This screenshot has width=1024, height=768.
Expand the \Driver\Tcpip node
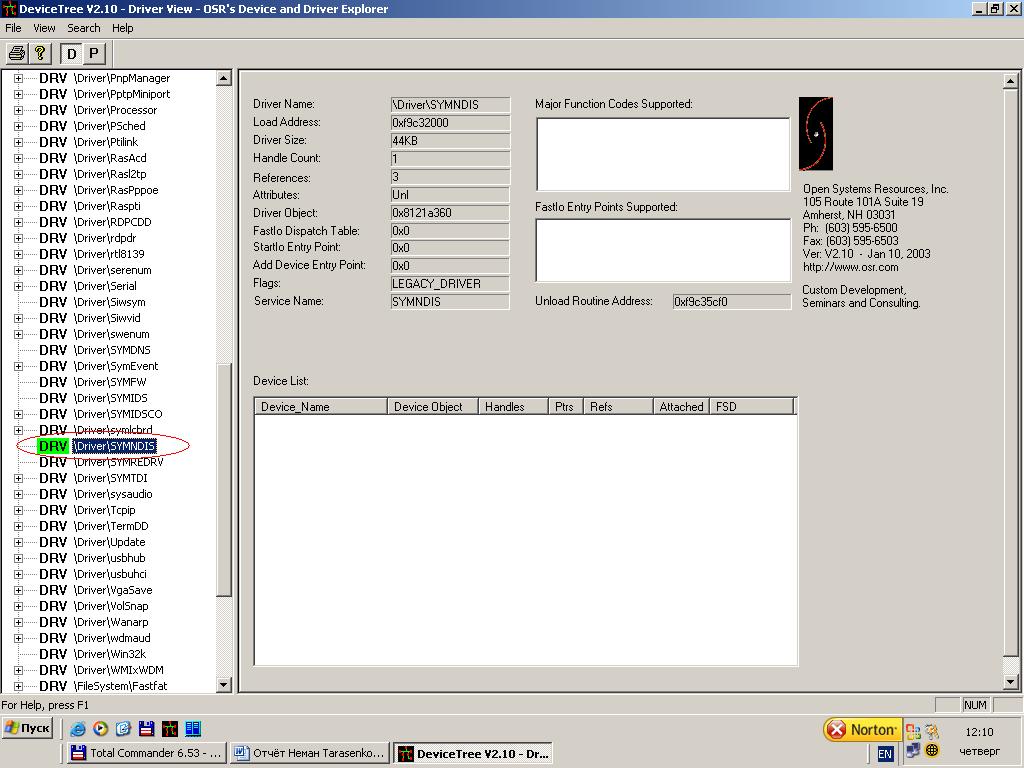[x=18, y=510]
